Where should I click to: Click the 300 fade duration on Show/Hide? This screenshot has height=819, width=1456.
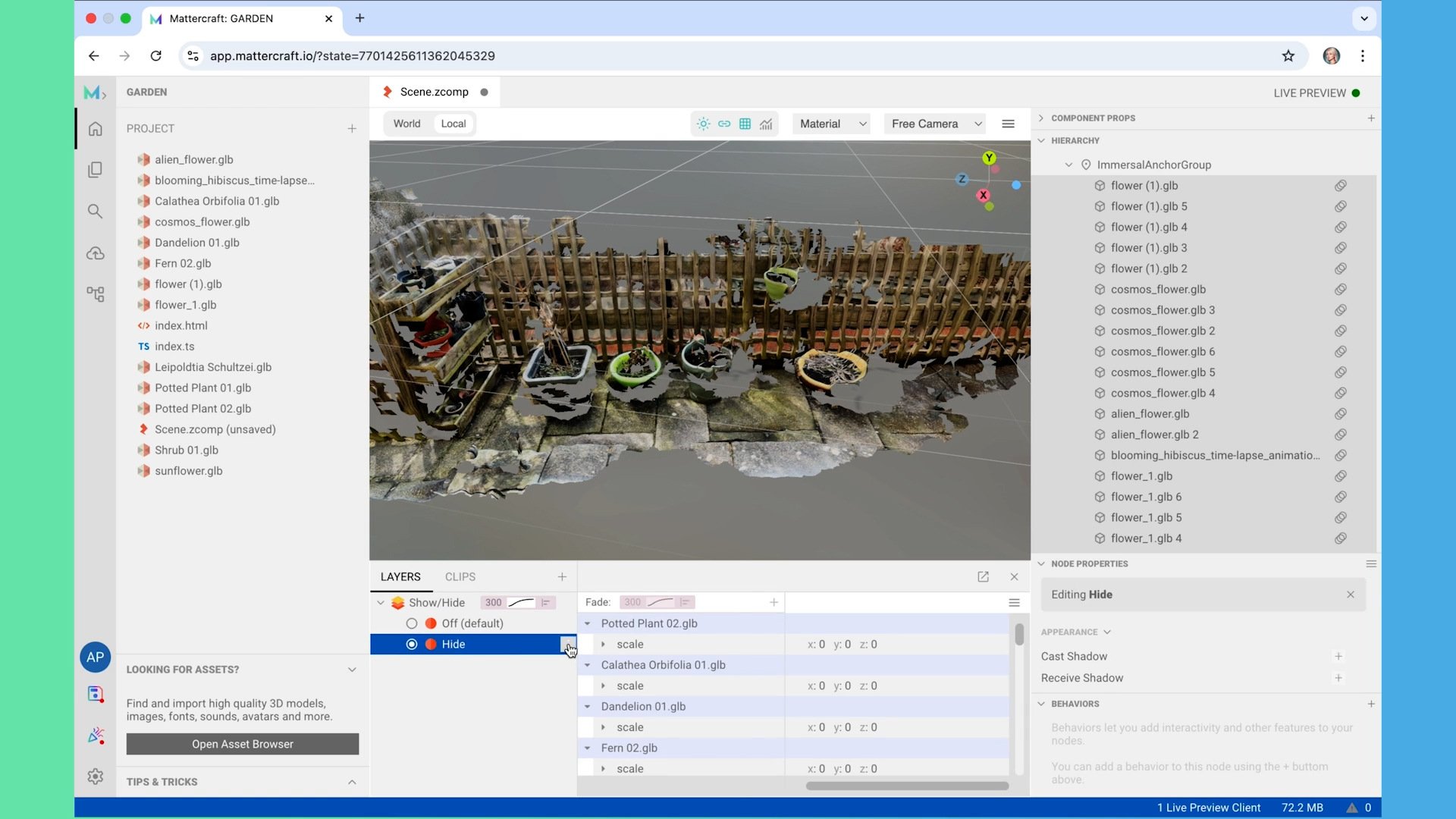pyautogui.click(x=493, y=603)
